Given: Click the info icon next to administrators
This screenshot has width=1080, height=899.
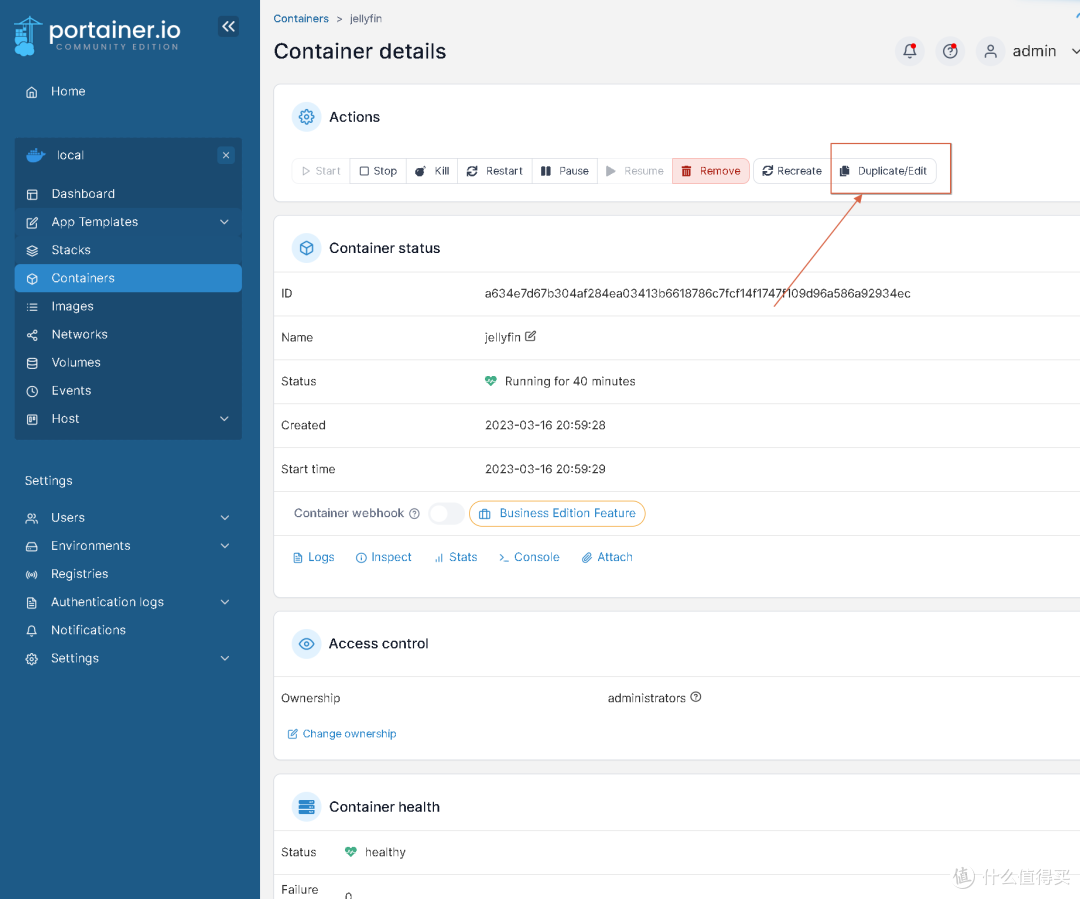Looking at the screenshot, I should click(696, 697).
